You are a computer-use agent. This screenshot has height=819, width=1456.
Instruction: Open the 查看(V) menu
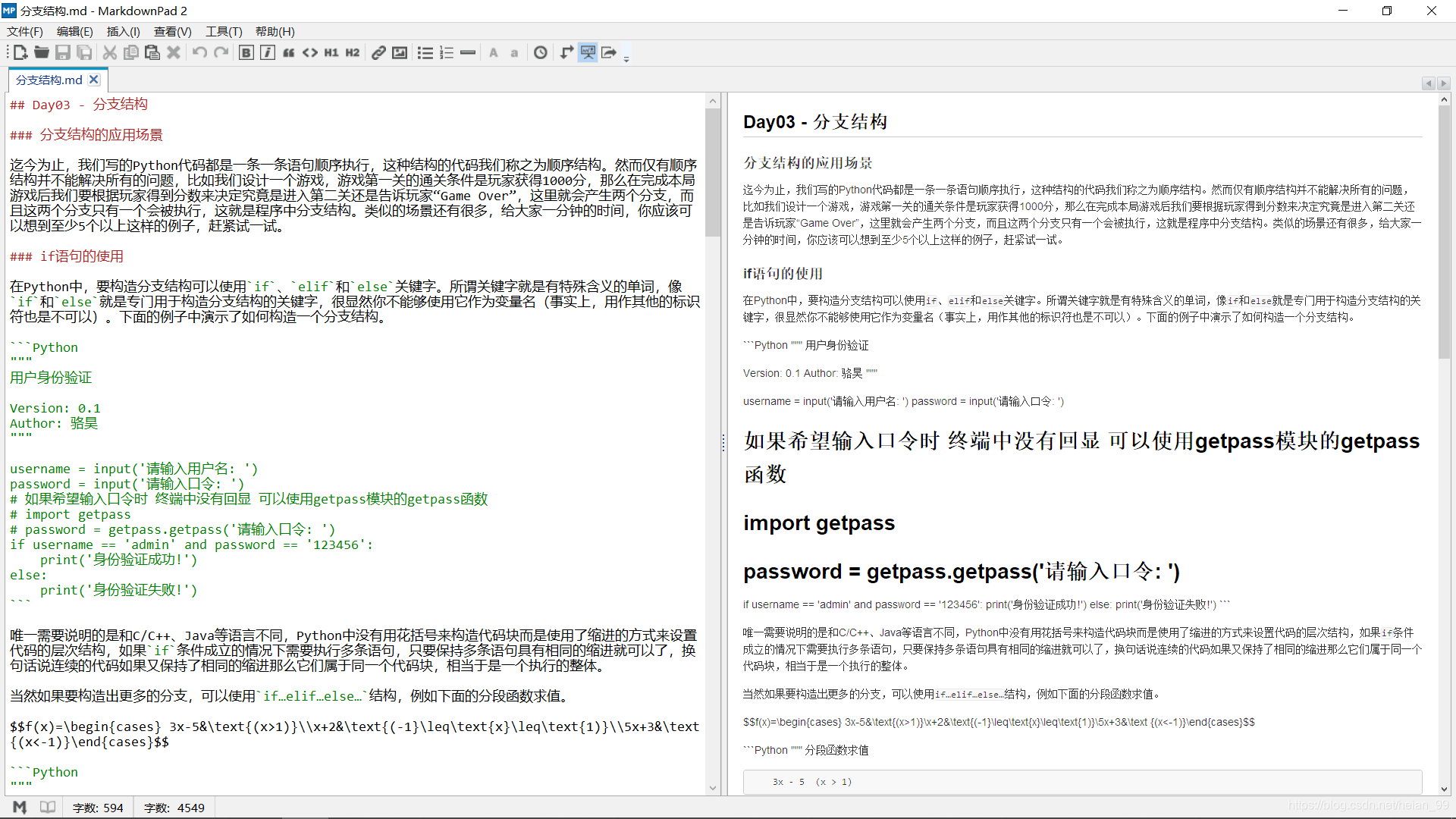[173, 31]
